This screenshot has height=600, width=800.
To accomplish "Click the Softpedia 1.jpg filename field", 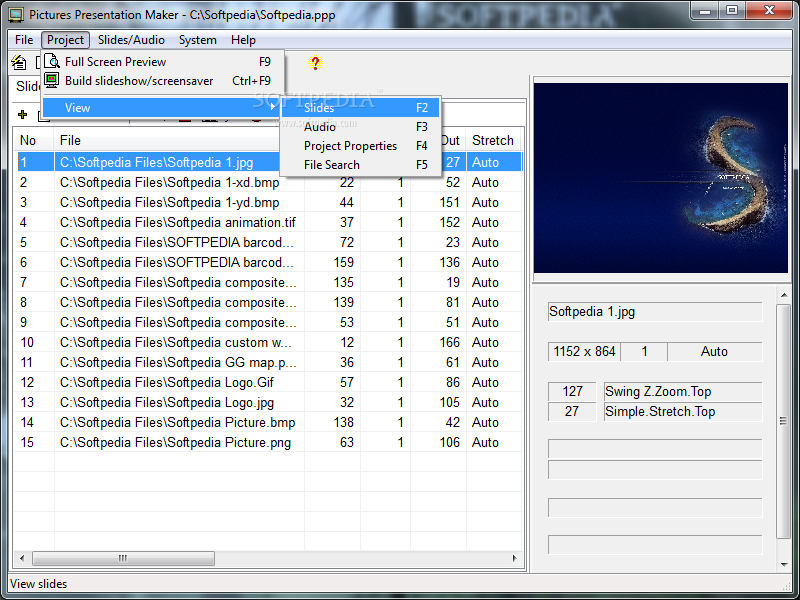I will pyautogui.click(x=655, y=312).
